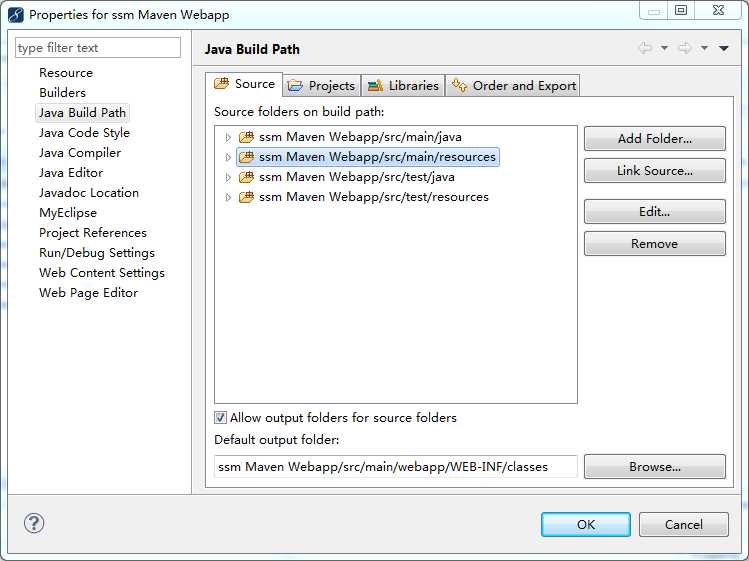Image resolution: width=749 pixels, height=561 pixels.
Task: Expand the src/test/resources source folder
Action: click(x=228, y=197)
